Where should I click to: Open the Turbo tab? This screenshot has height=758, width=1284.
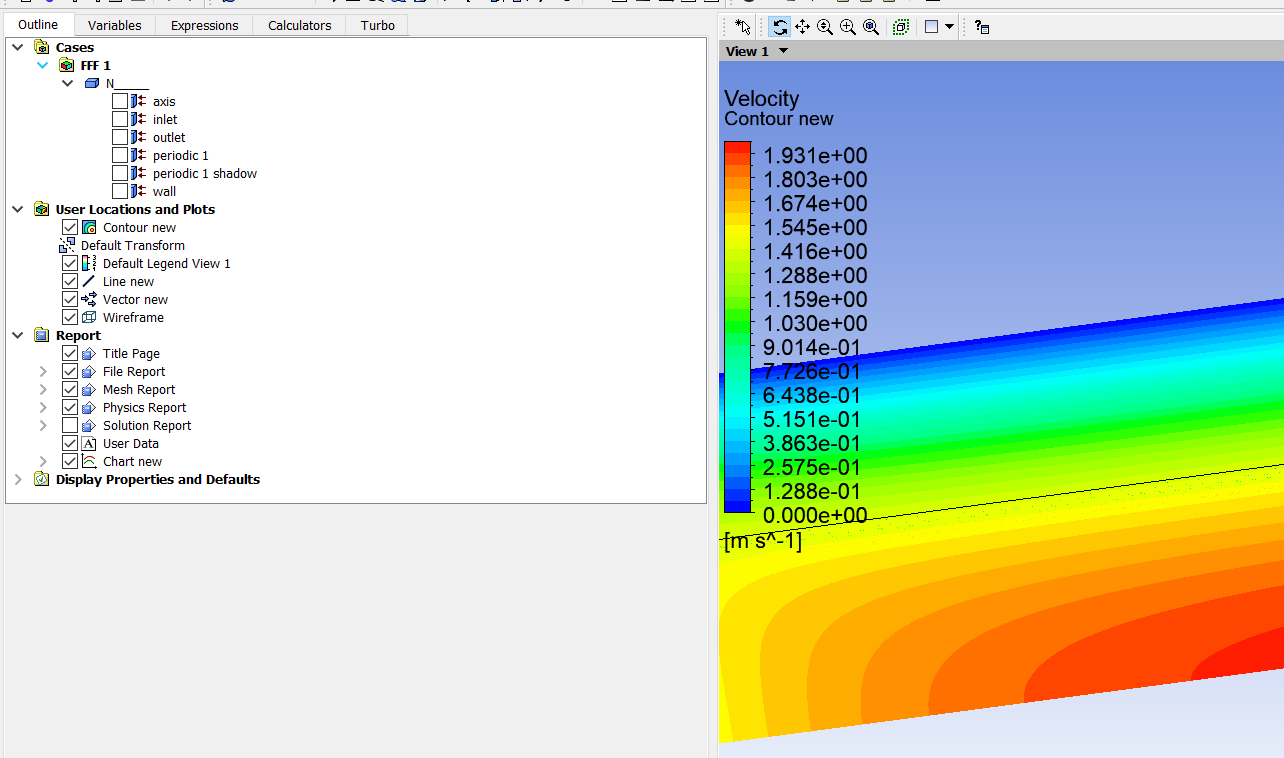pyautogui.click(x=377, y=25)
